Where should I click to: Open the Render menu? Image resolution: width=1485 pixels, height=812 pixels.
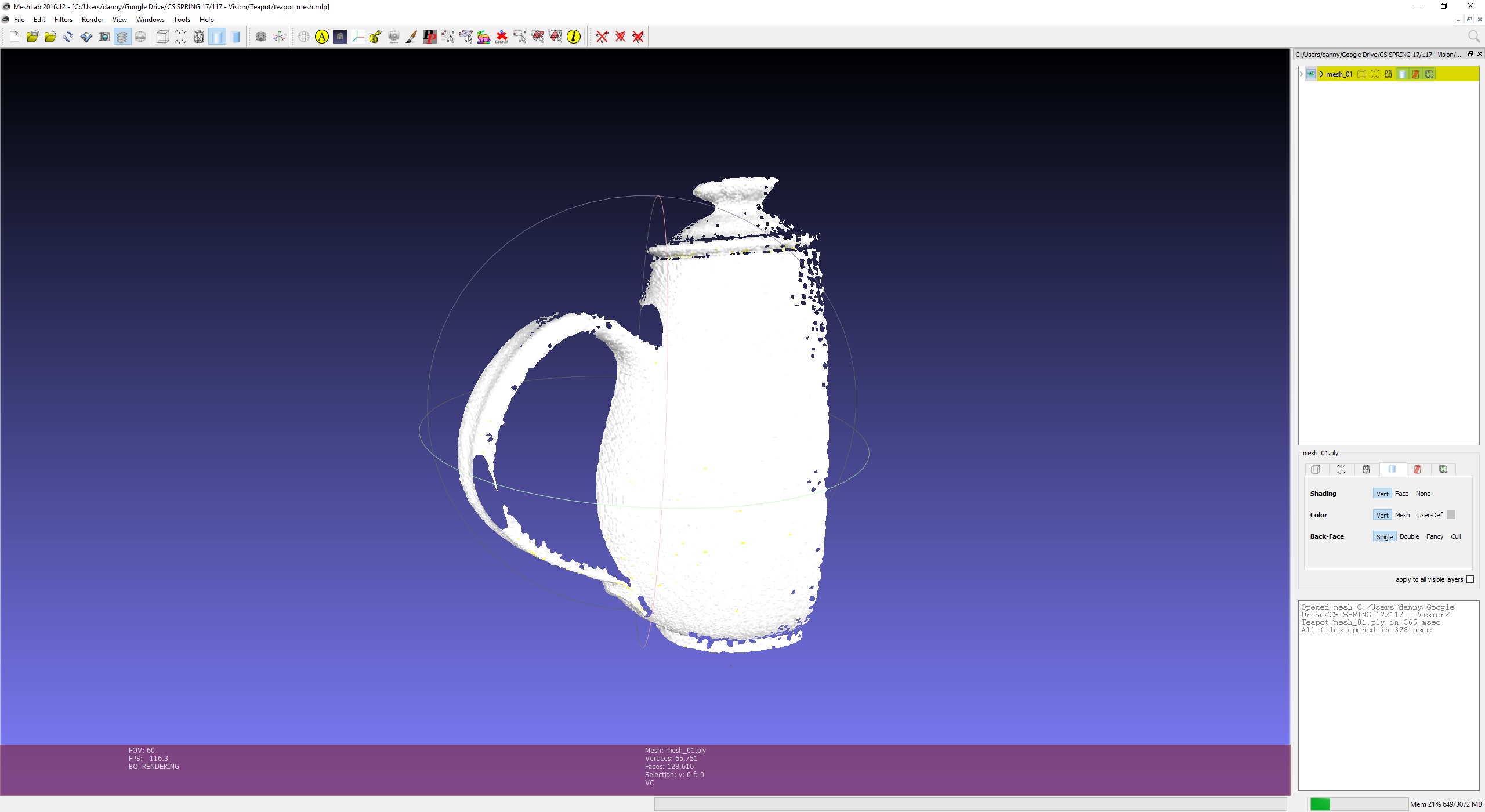[x=92, y=20]
